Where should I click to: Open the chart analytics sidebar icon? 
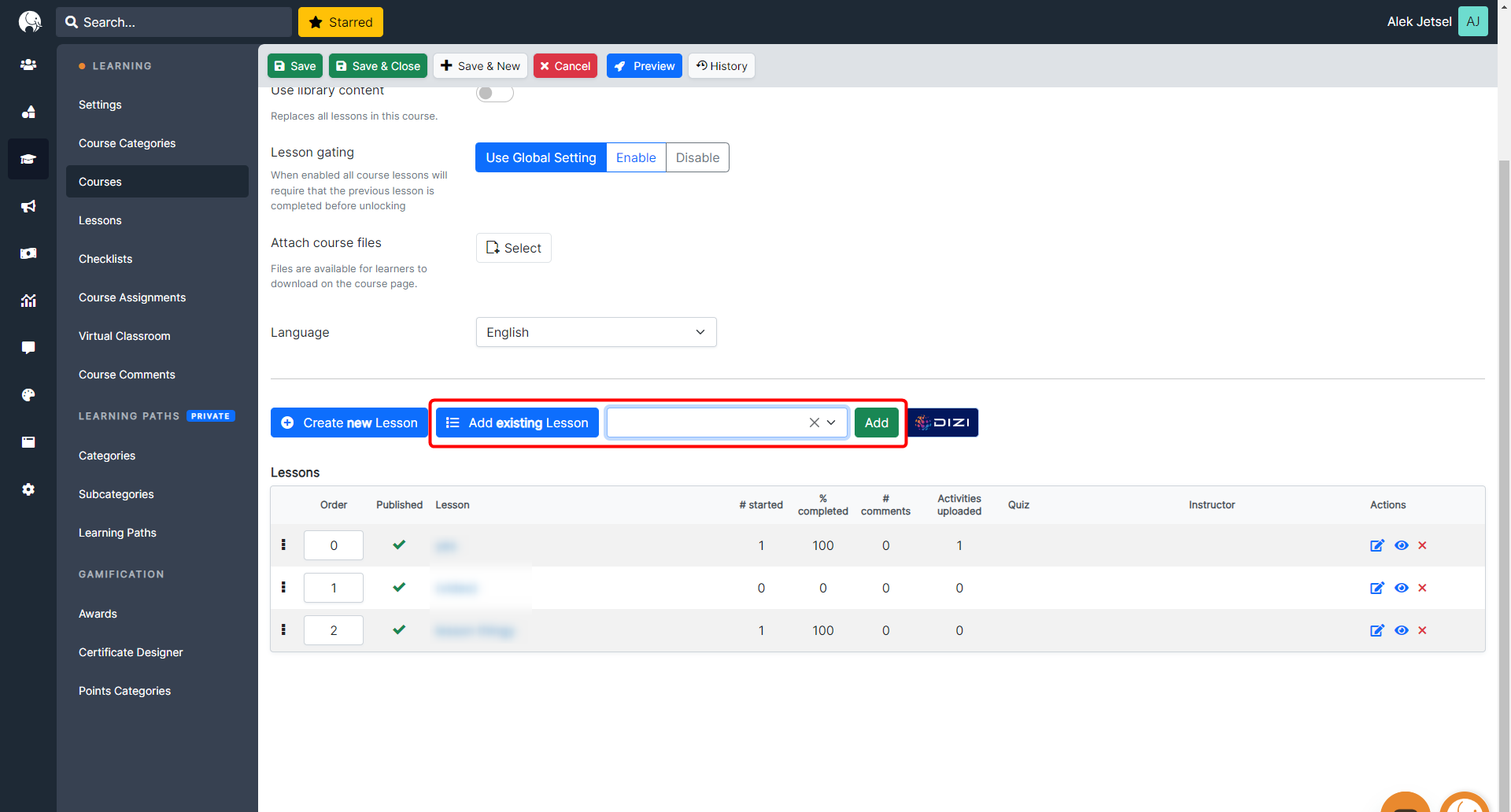(28, 301)
